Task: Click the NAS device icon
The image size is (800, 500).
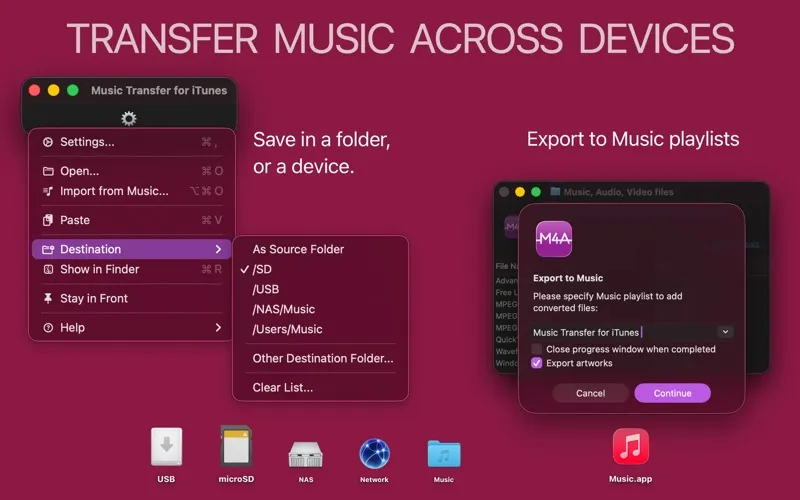Action: (306, 454)
